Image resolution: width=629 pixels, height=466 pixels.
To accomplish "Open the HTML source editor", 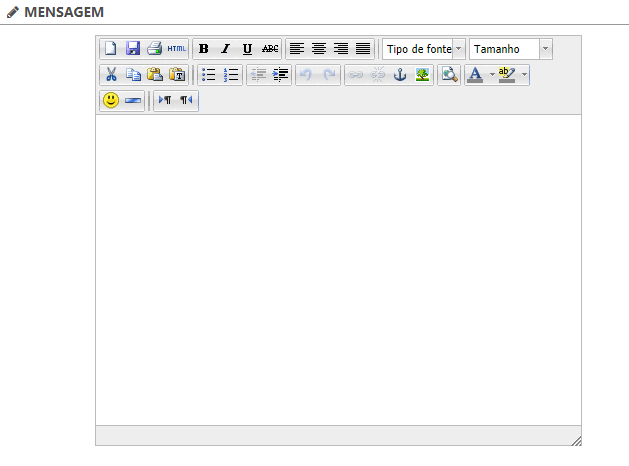I will pyautogui.click(x=177, y=49).
